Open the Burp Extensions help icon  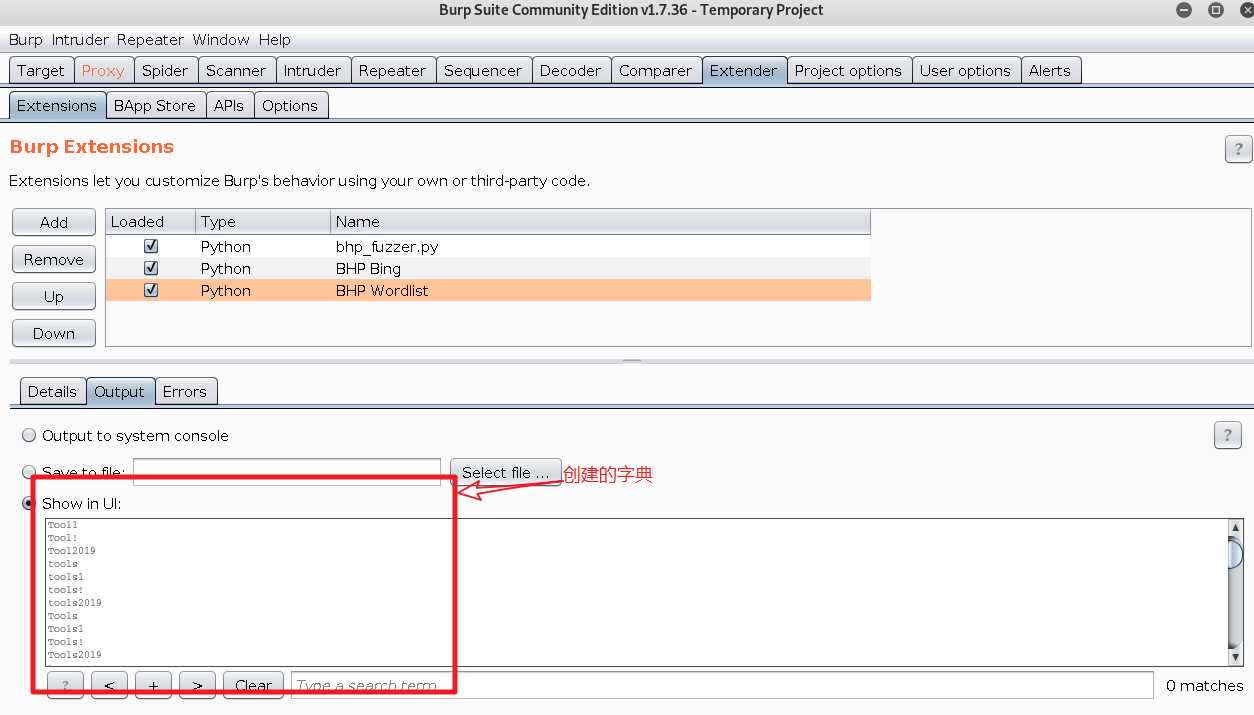[1238, 150]
